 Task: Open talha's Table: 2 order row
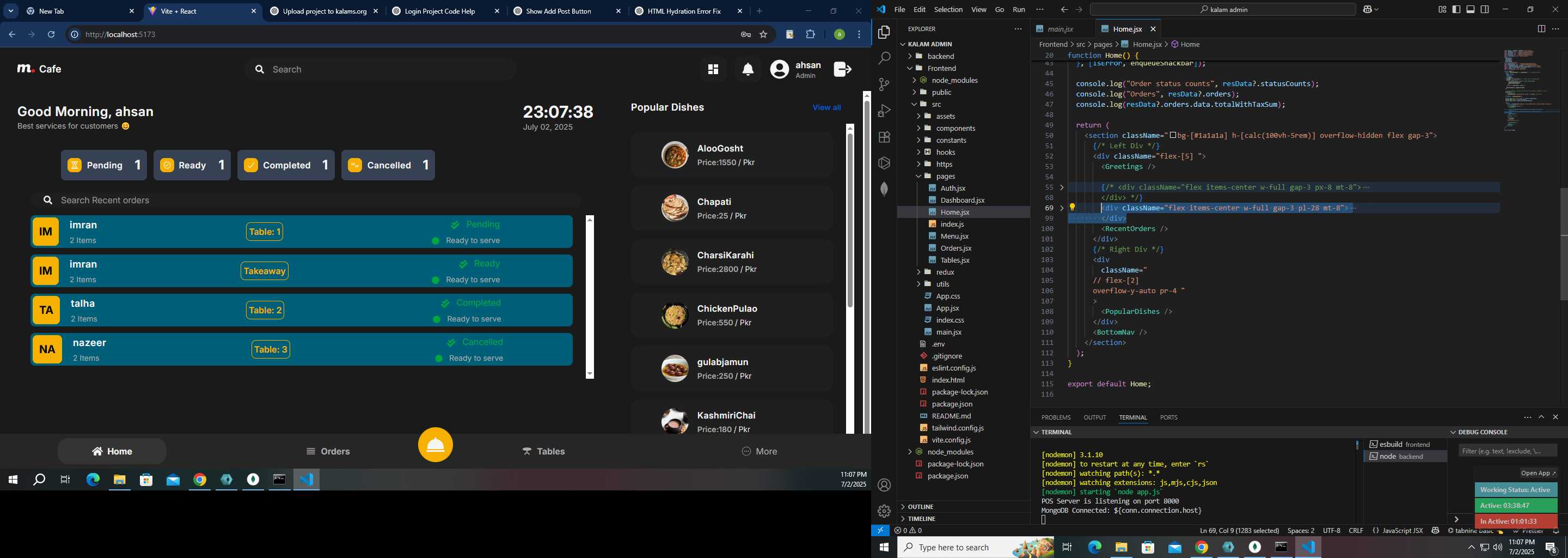coord(302,311)
